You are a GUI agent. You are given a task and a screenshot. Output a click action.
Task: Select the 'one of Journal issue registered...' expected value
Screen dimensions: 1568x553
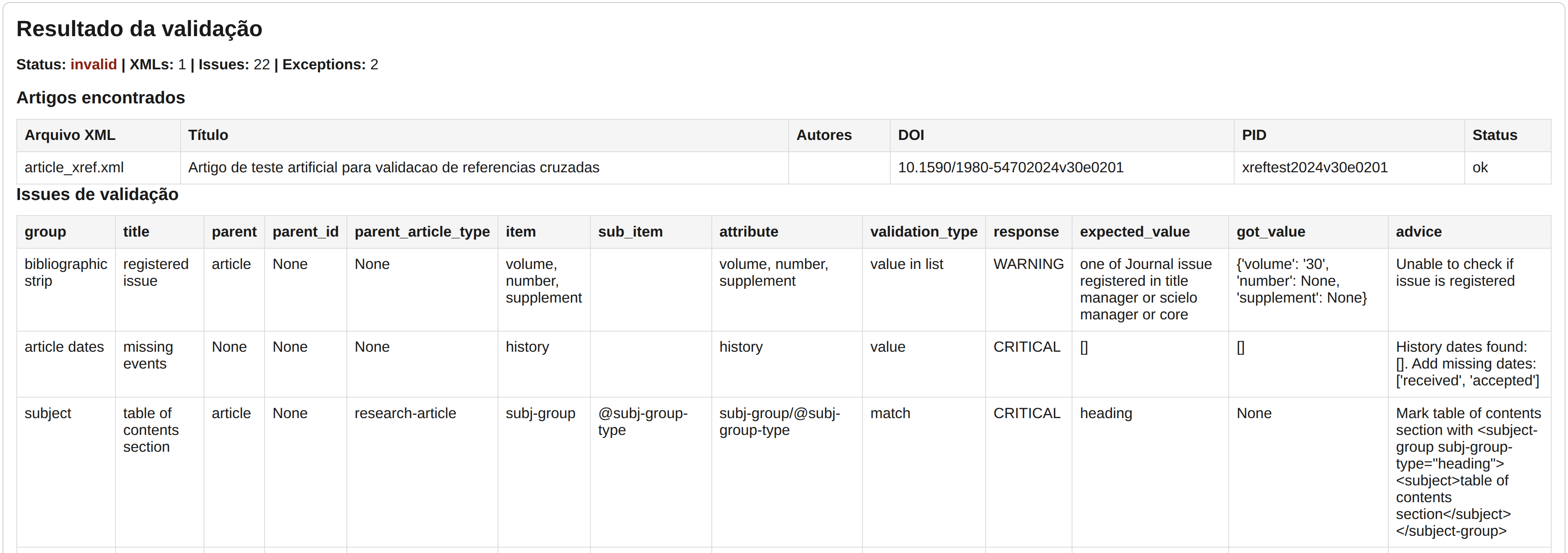(1150, 289)
